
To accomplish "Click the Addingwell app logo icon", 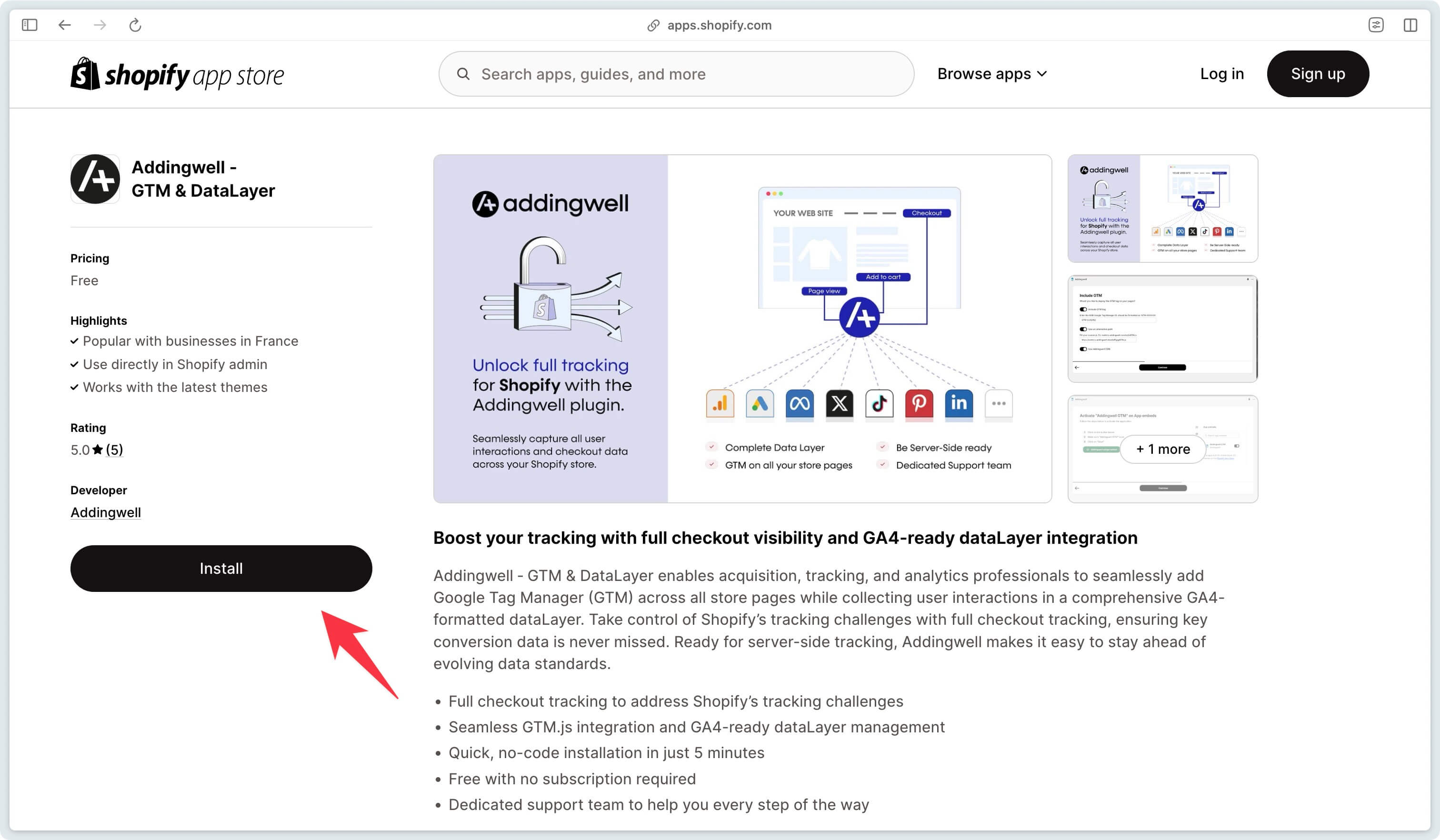I will tap(95, 179).
